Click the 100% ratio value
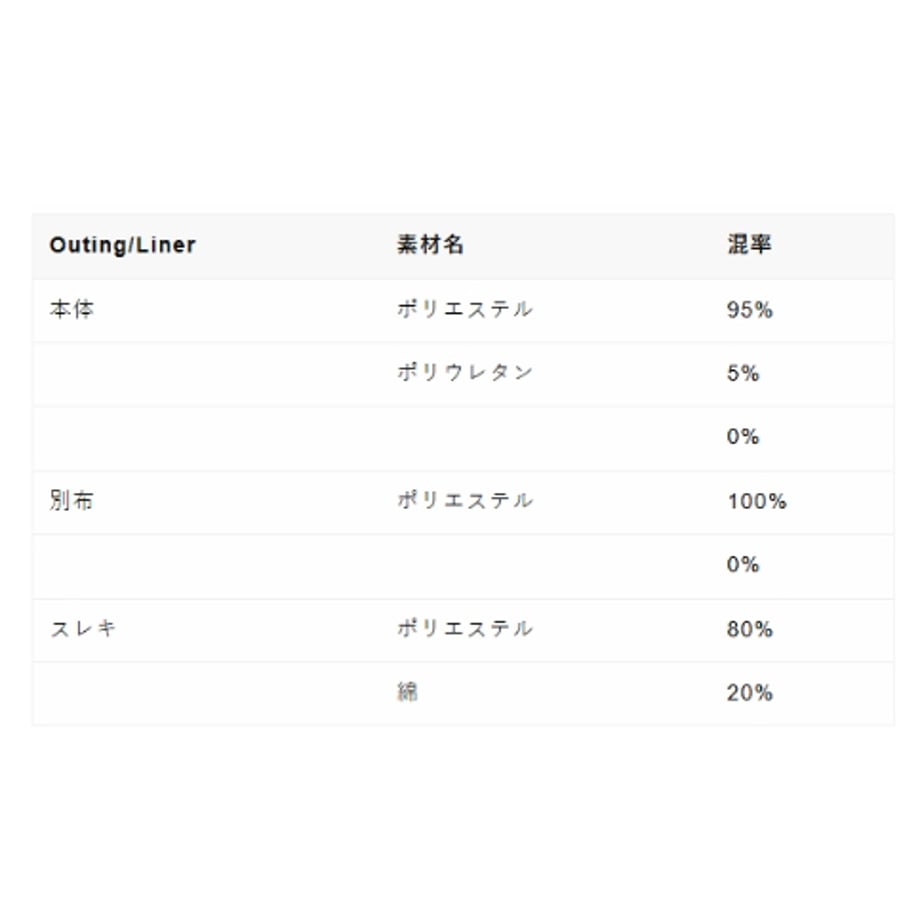Screen dimensions: 920x920 coord(757,501)
